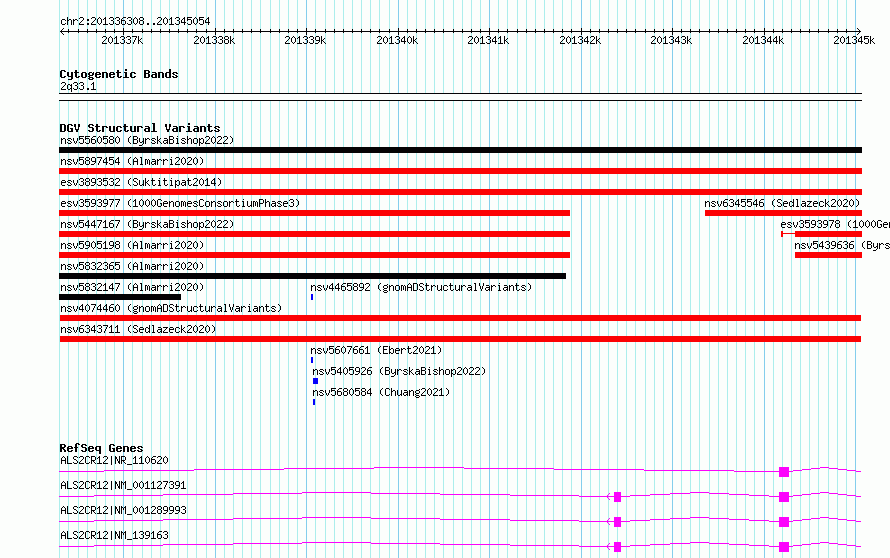Select the short black bar under nsv5832147
This screenshot has height=558, width=890.
click(x=120, y=297)
